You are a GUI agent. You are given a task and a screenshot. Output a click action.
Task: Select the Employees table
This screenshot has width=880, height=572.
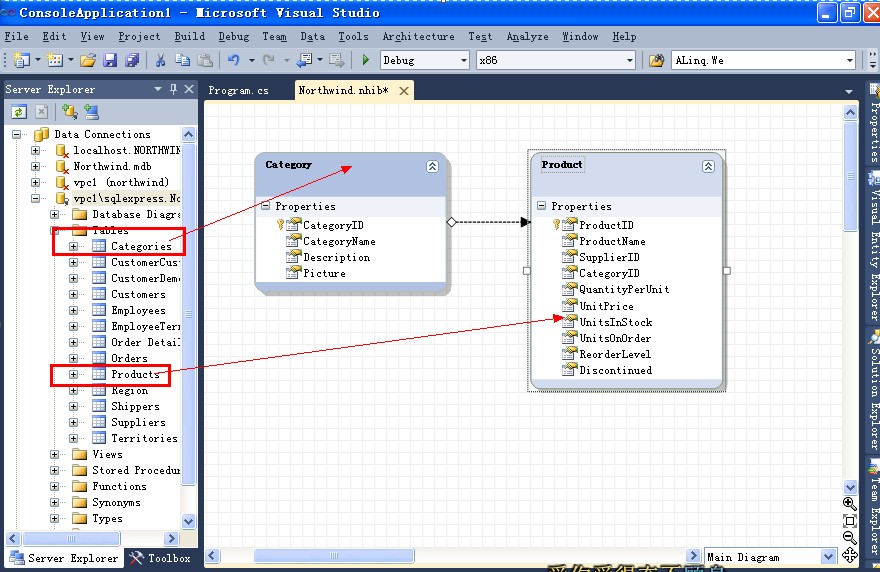[138, 310]
